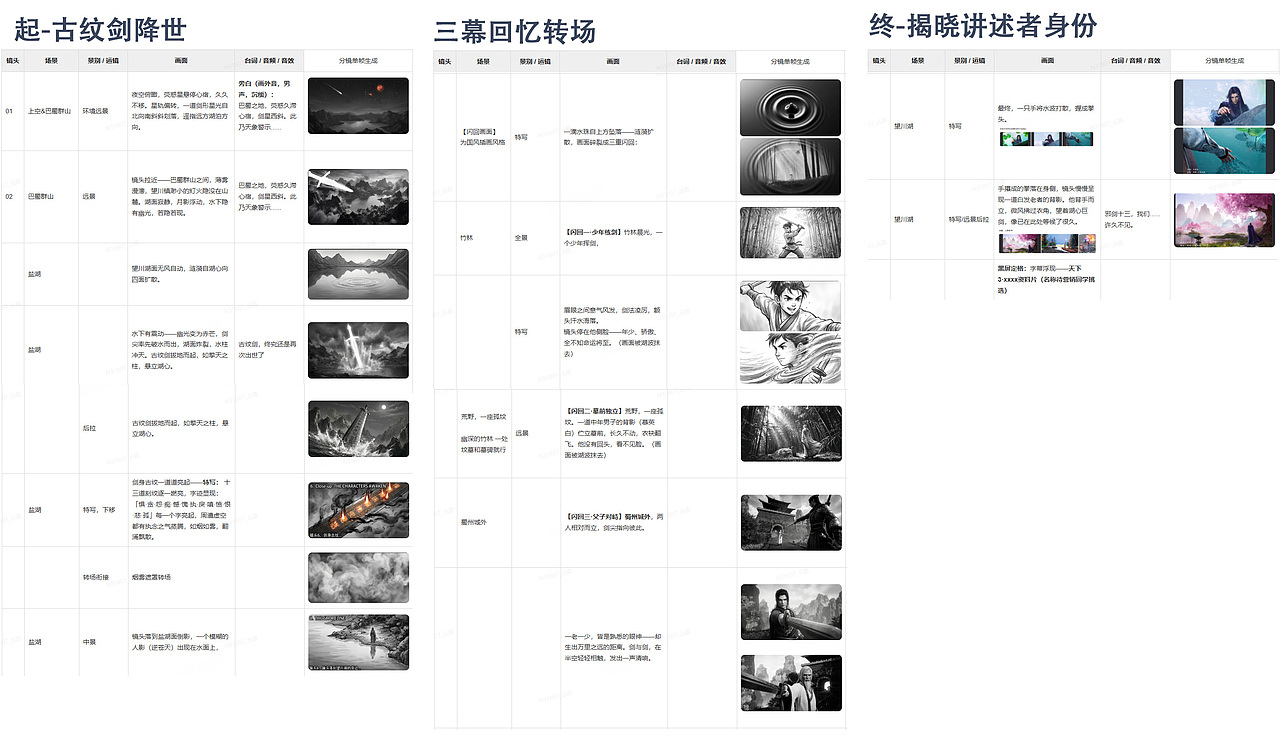Click the heading 三幕回忆转场
This screenshot has height=742, width=1280.
coord(515,31)
